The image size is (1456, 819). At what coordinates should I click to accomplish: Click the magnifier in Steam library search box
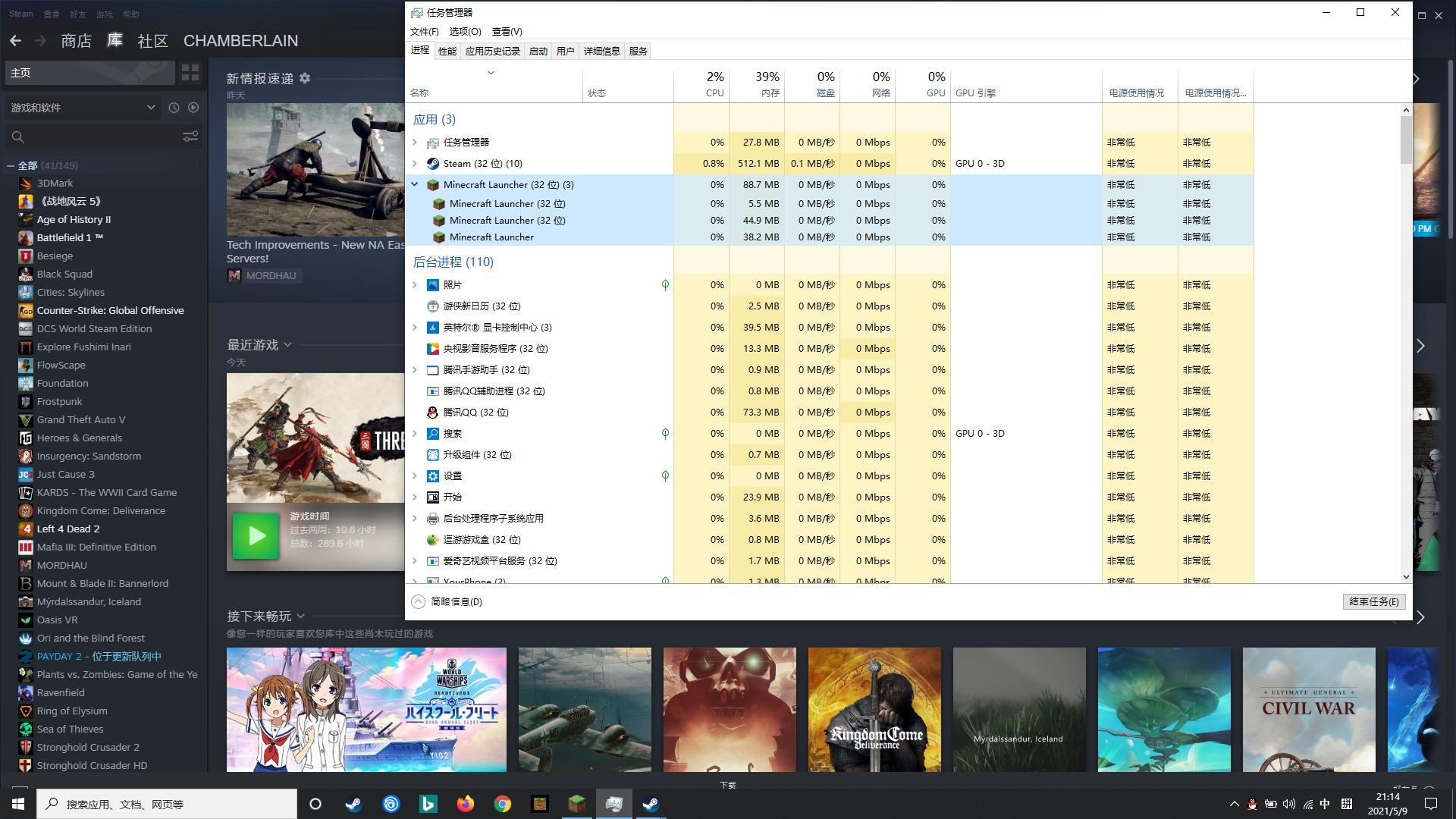pyautogui.click(x=18, y=137)
